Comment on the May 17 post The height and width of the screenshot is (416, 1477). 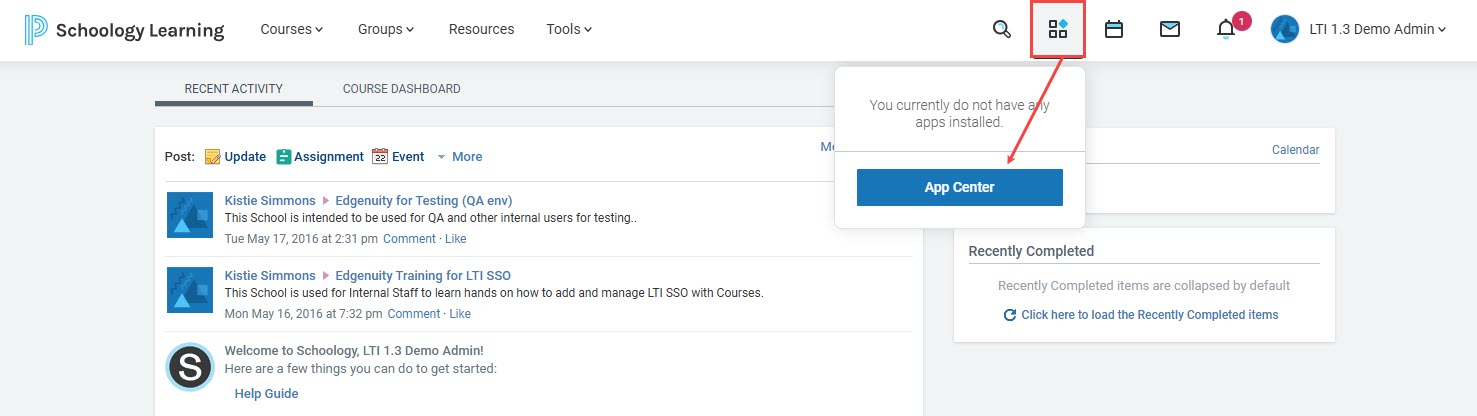tap(409, 239)
